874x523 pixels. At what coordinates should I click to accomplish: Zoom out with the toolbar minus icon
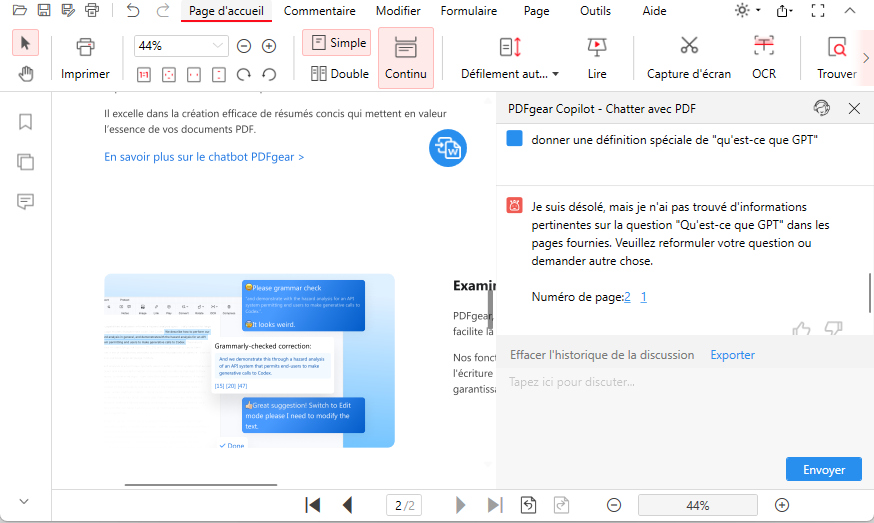(x=244, y=46)
